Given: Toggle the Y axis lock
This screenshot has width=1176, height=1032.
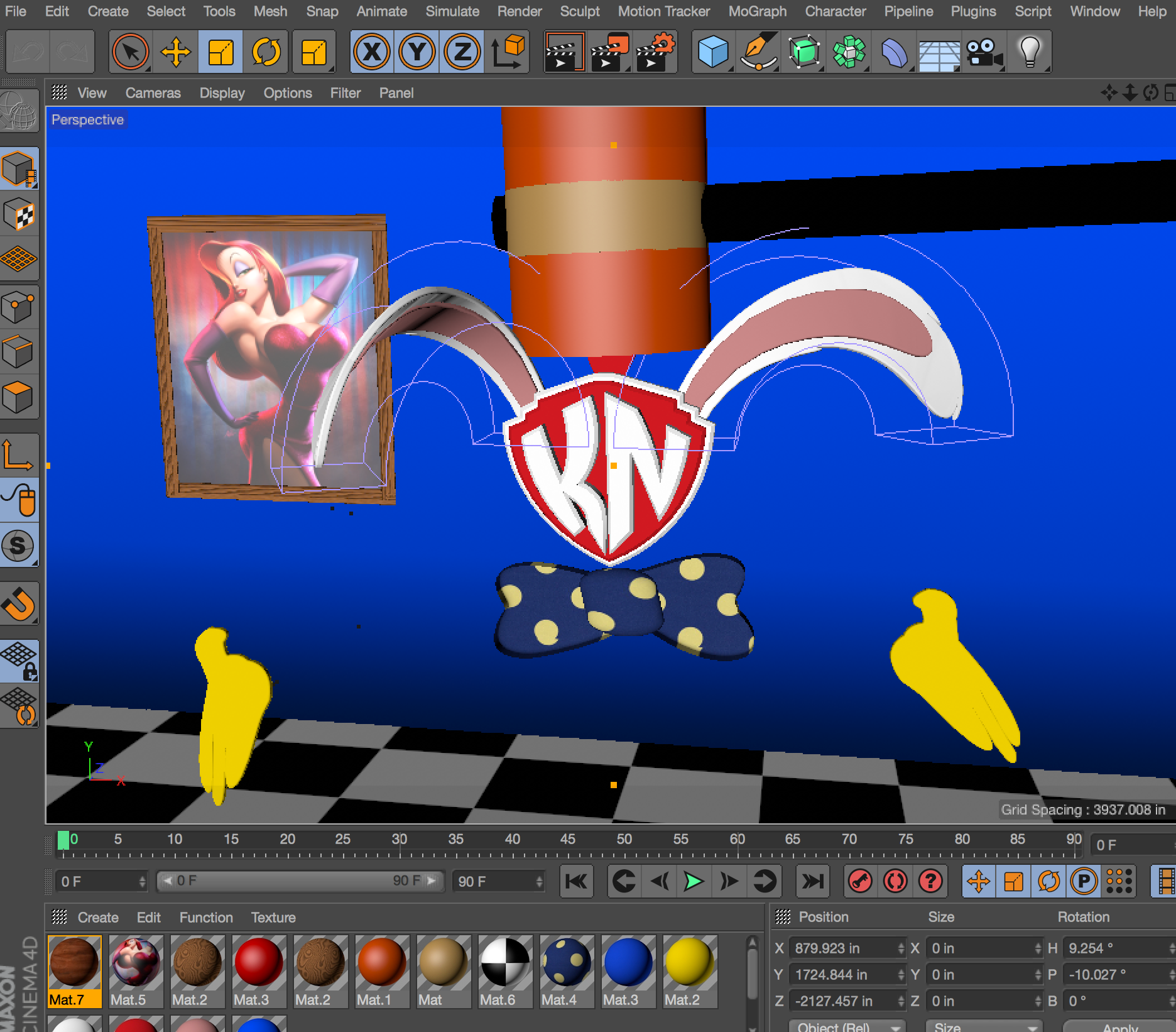Looking at the screenshot, I should [x=417, y=52].
